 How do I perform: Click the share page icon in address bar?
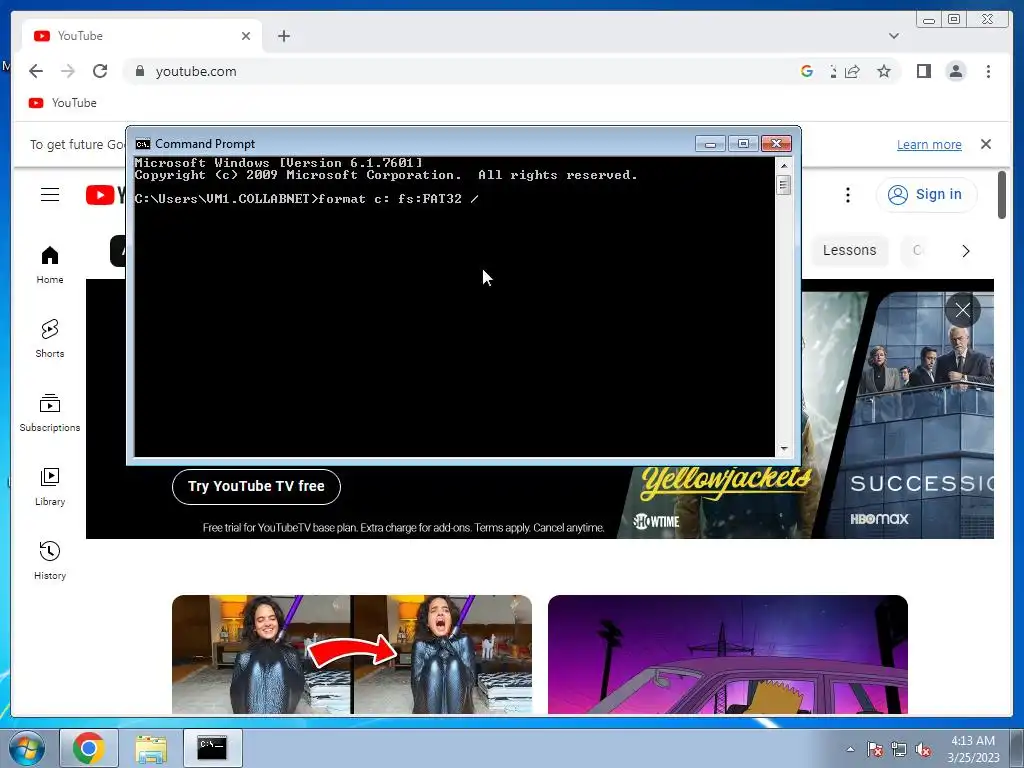[852, 71]
